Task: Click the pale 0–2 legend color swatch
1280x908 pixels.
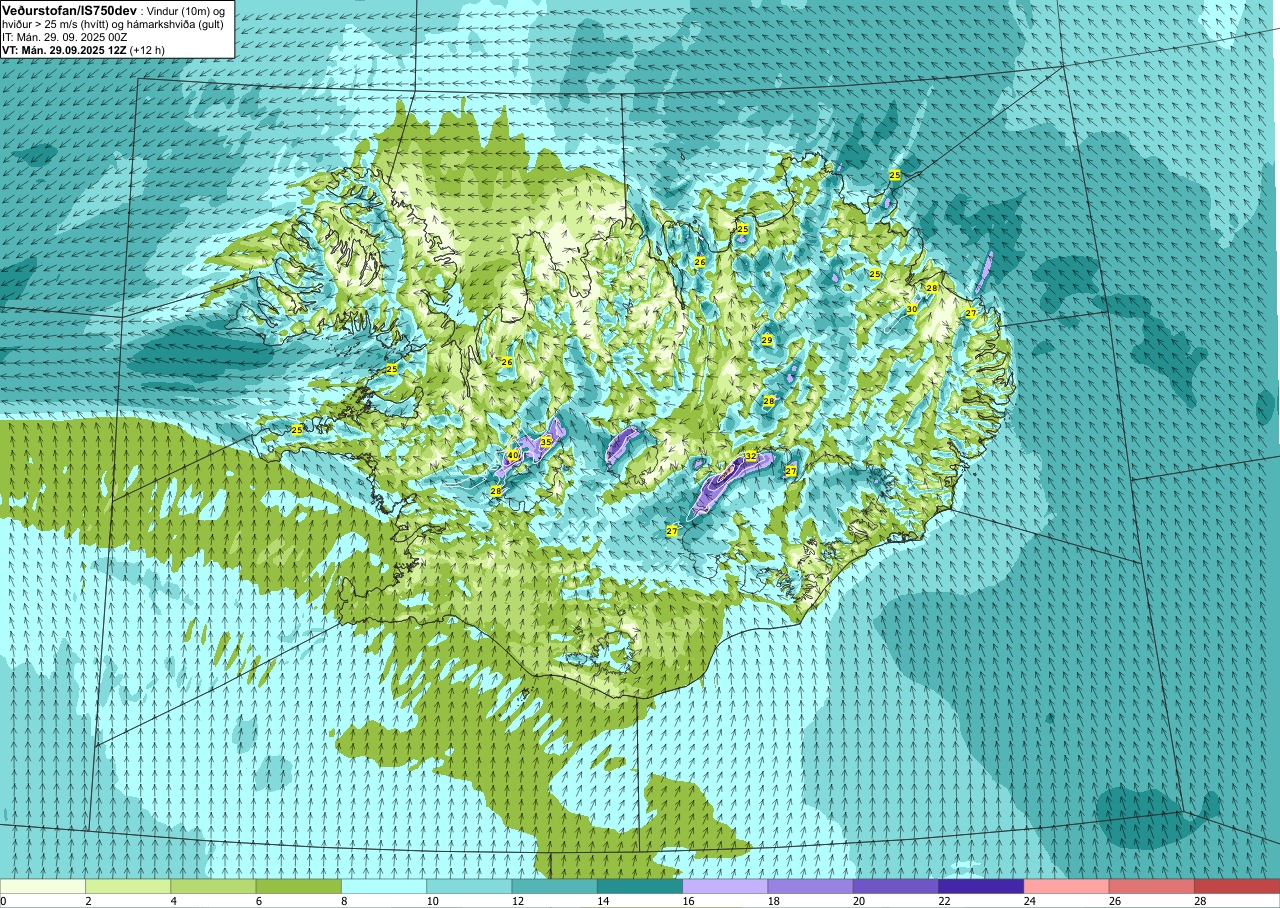Action: coord(43,886)
